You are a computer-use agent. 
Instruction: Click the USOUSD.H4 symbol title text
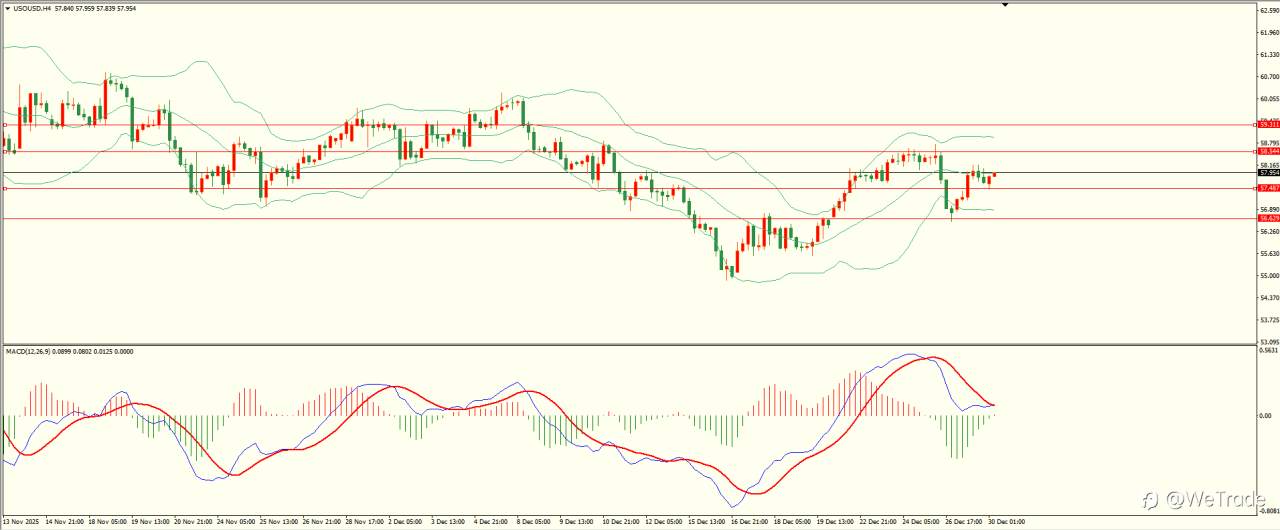pyautogui.click(x=34, y=8)
